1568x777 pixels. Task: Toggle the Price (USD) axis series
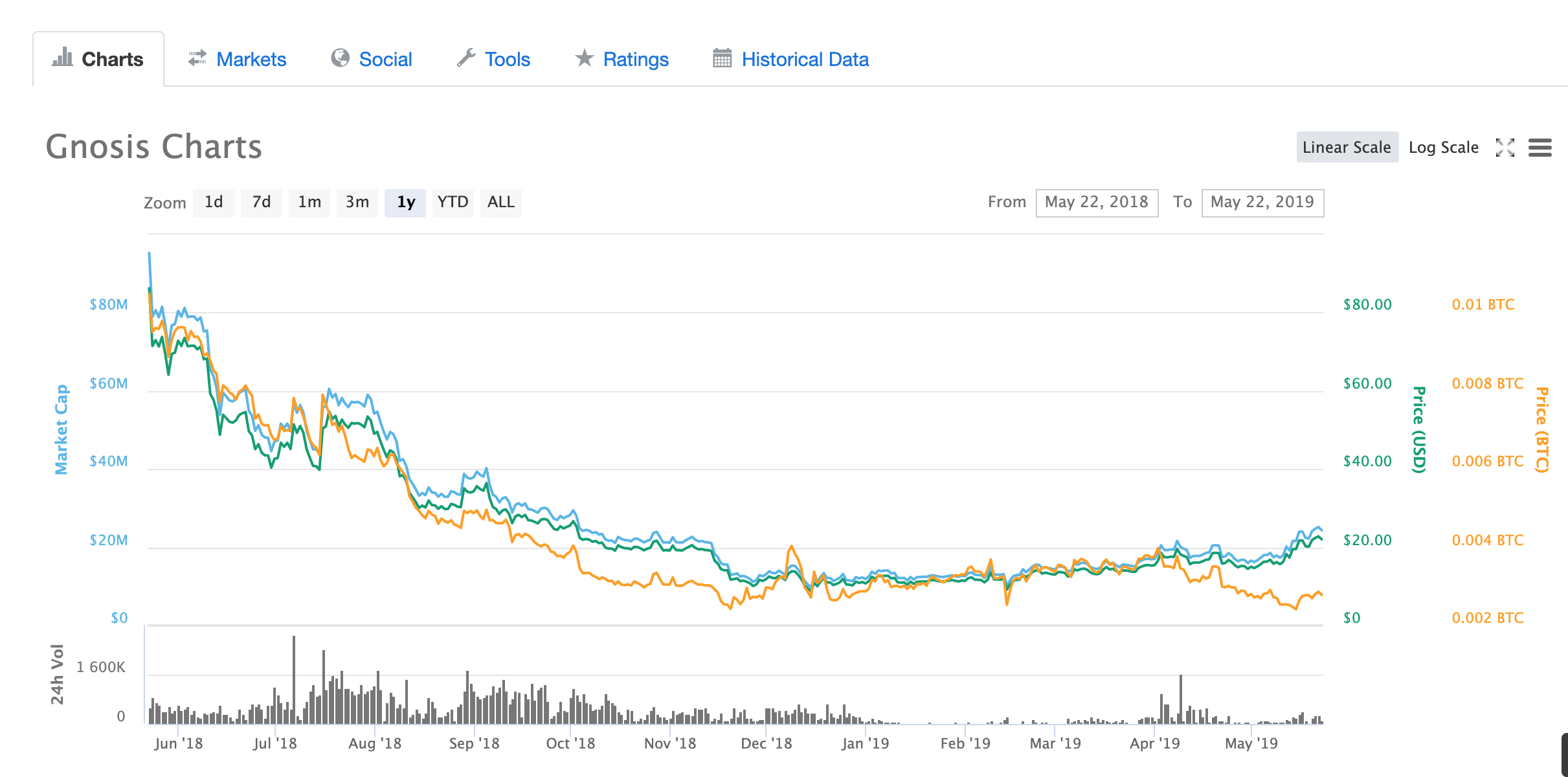pos(1419,429)
